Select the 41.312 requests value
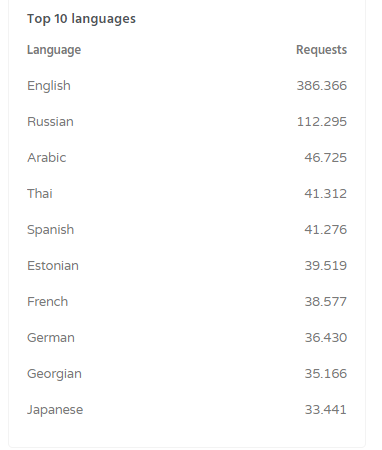Image resolution: width=382 pixels, height=450 pixels. point(325,194)
